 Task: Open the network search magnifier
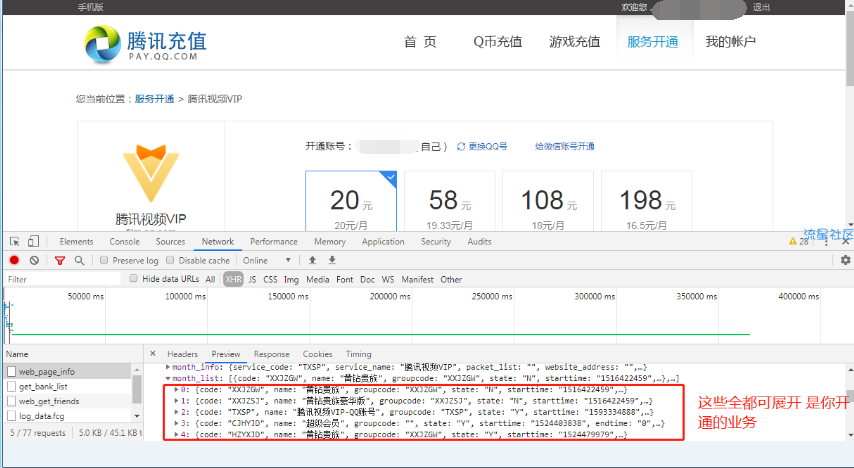click(x=80, y=260)
